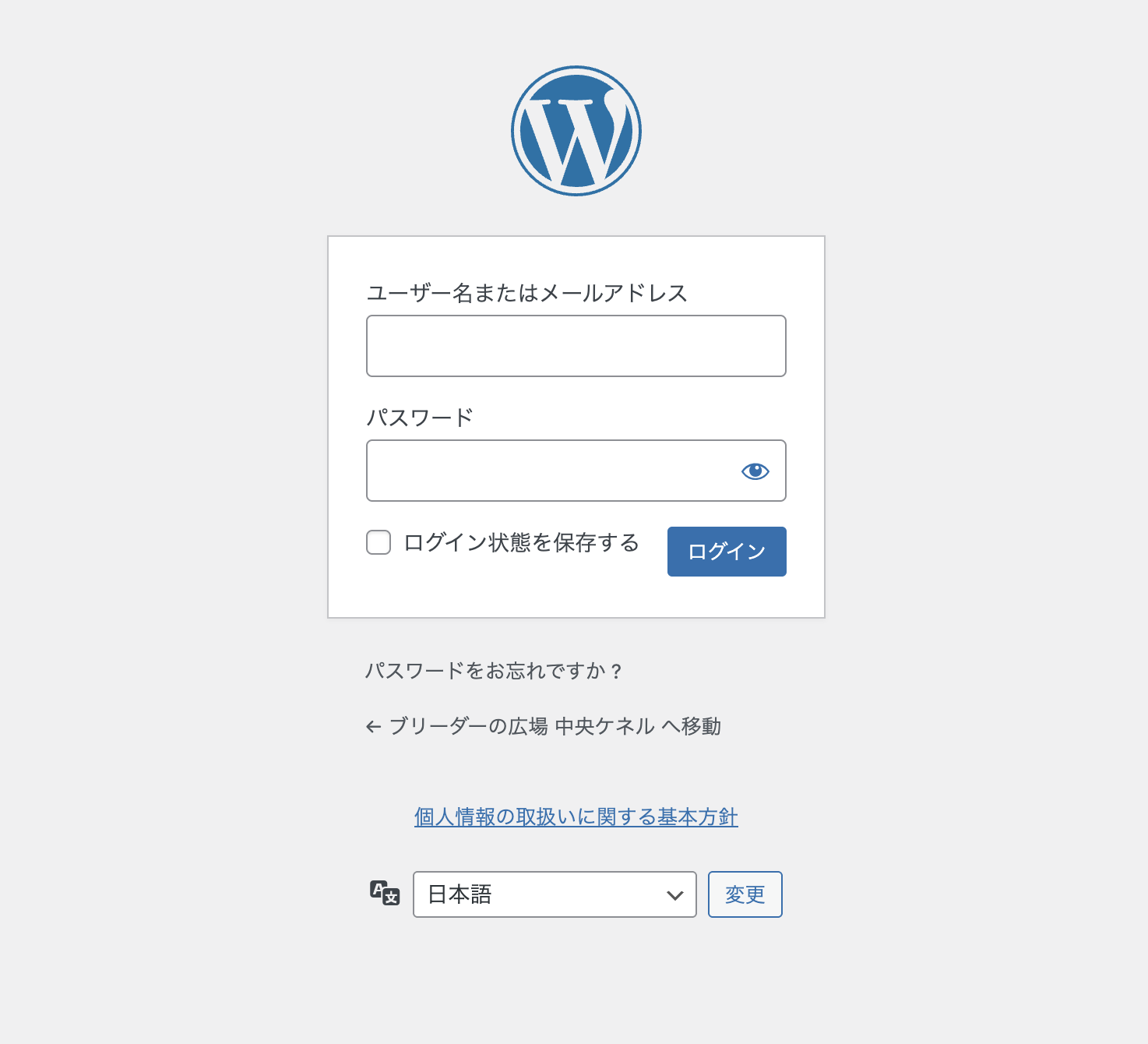Open the パスワードをお忘れですか？ link

pos(494,671)
